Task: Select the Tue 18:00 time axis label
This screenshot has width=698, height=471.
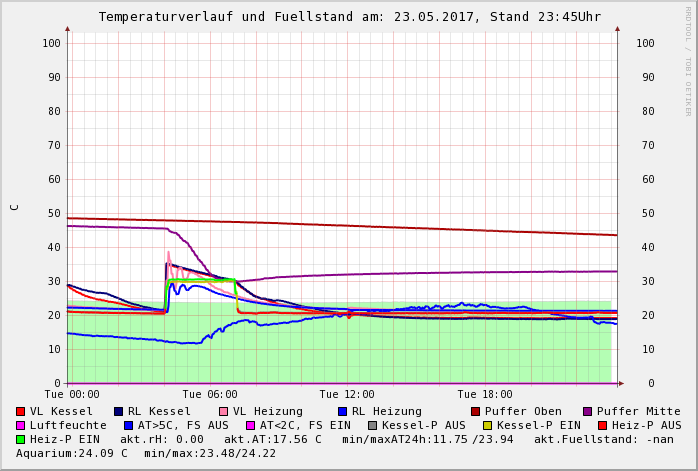Action: pyautogui.click(x=484, y=395)
